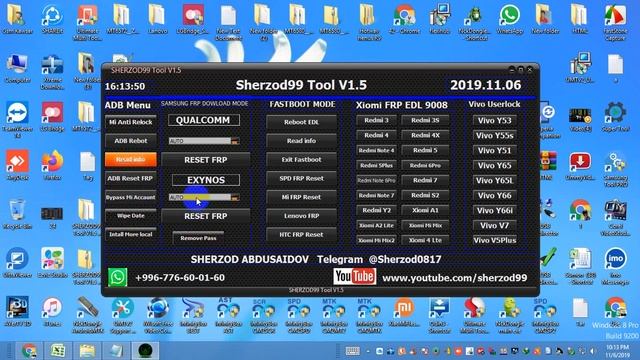Click the QUALCOMM label box
Viewport: 640px width, 360px height.
204,120
